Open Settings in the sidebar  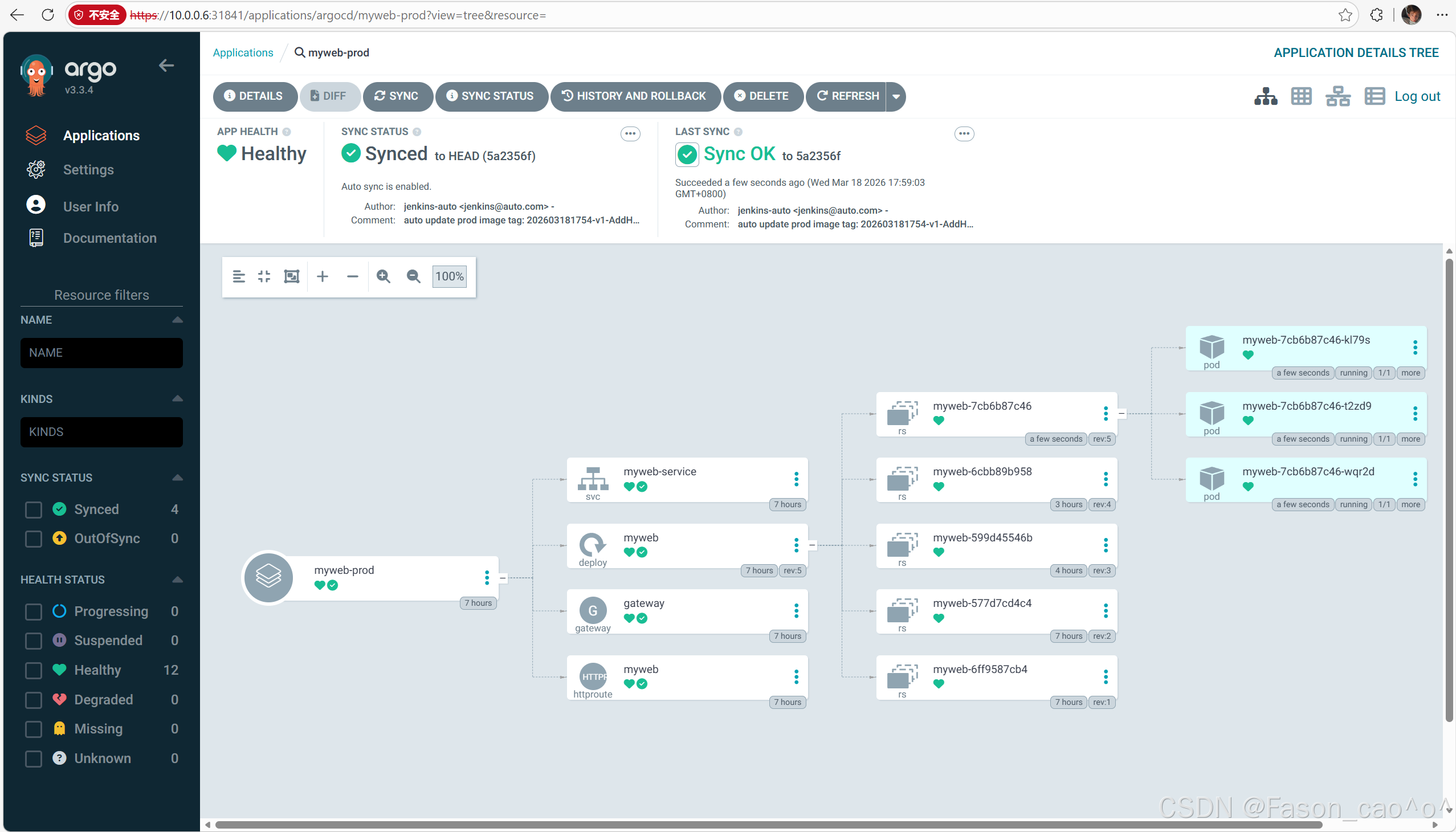[x=88, y=170]
